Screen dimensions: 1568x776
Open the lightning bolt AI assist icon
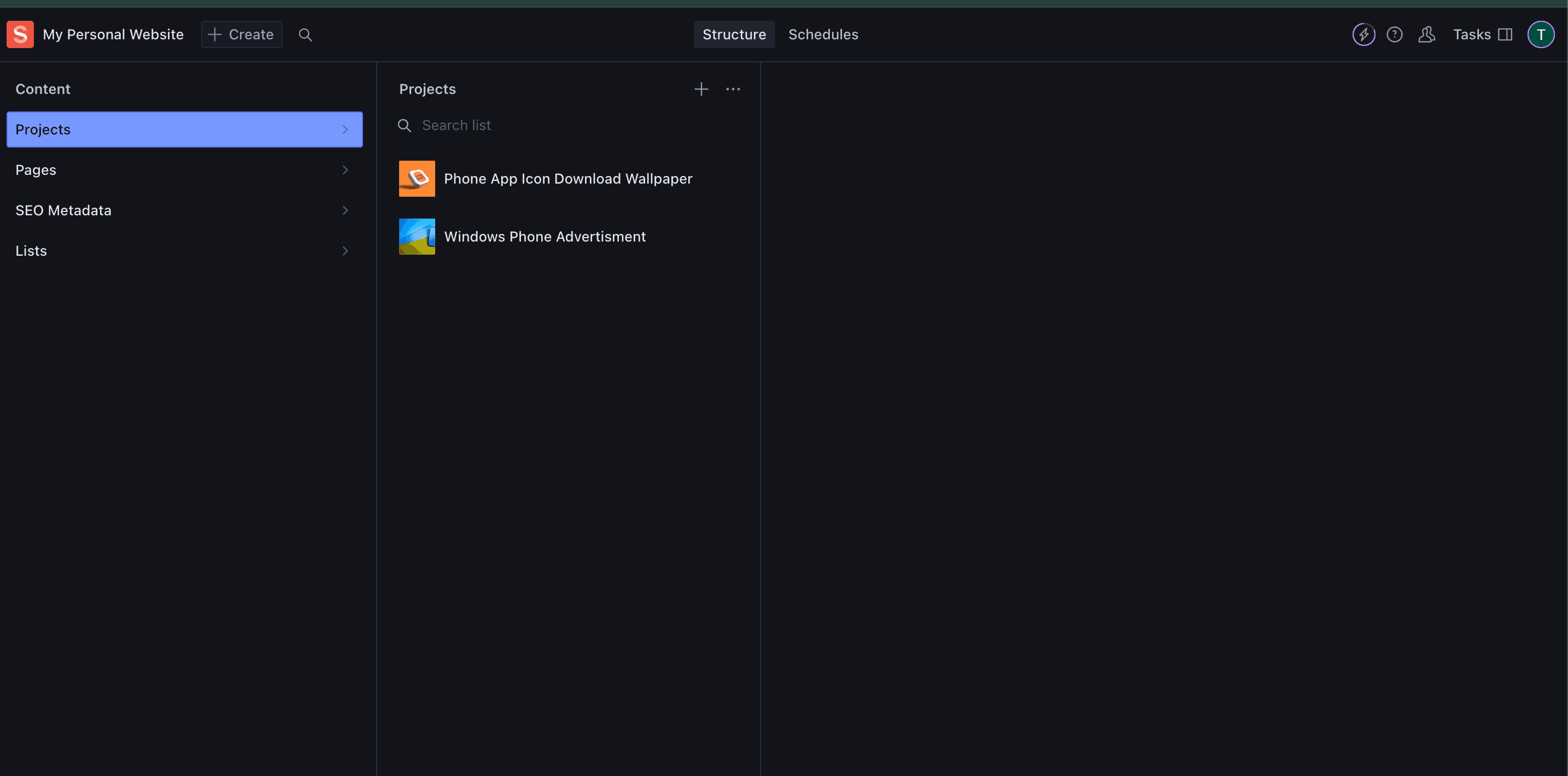click(1364, 34)
